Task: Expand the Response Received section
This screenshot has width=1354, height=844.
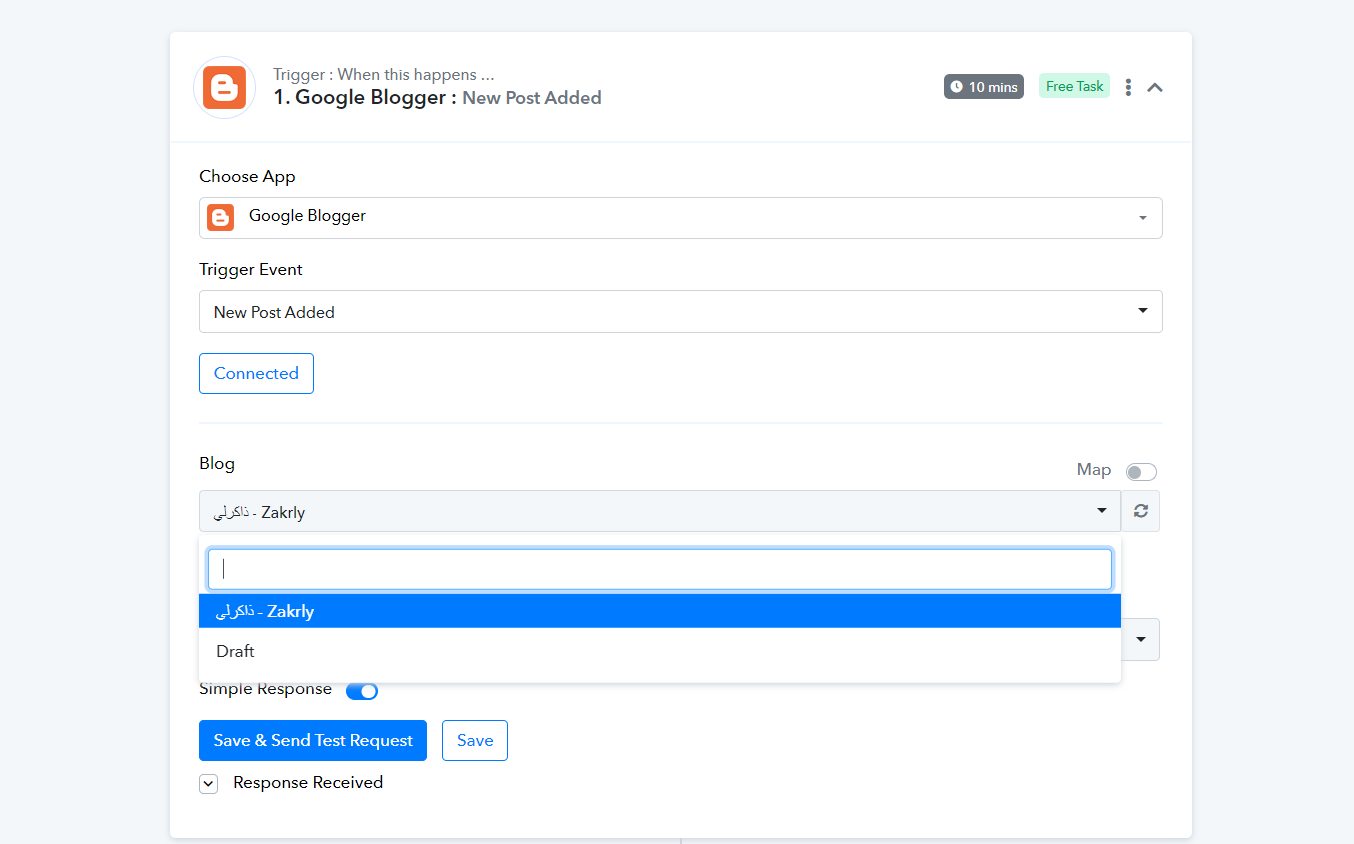Action: 208,784
